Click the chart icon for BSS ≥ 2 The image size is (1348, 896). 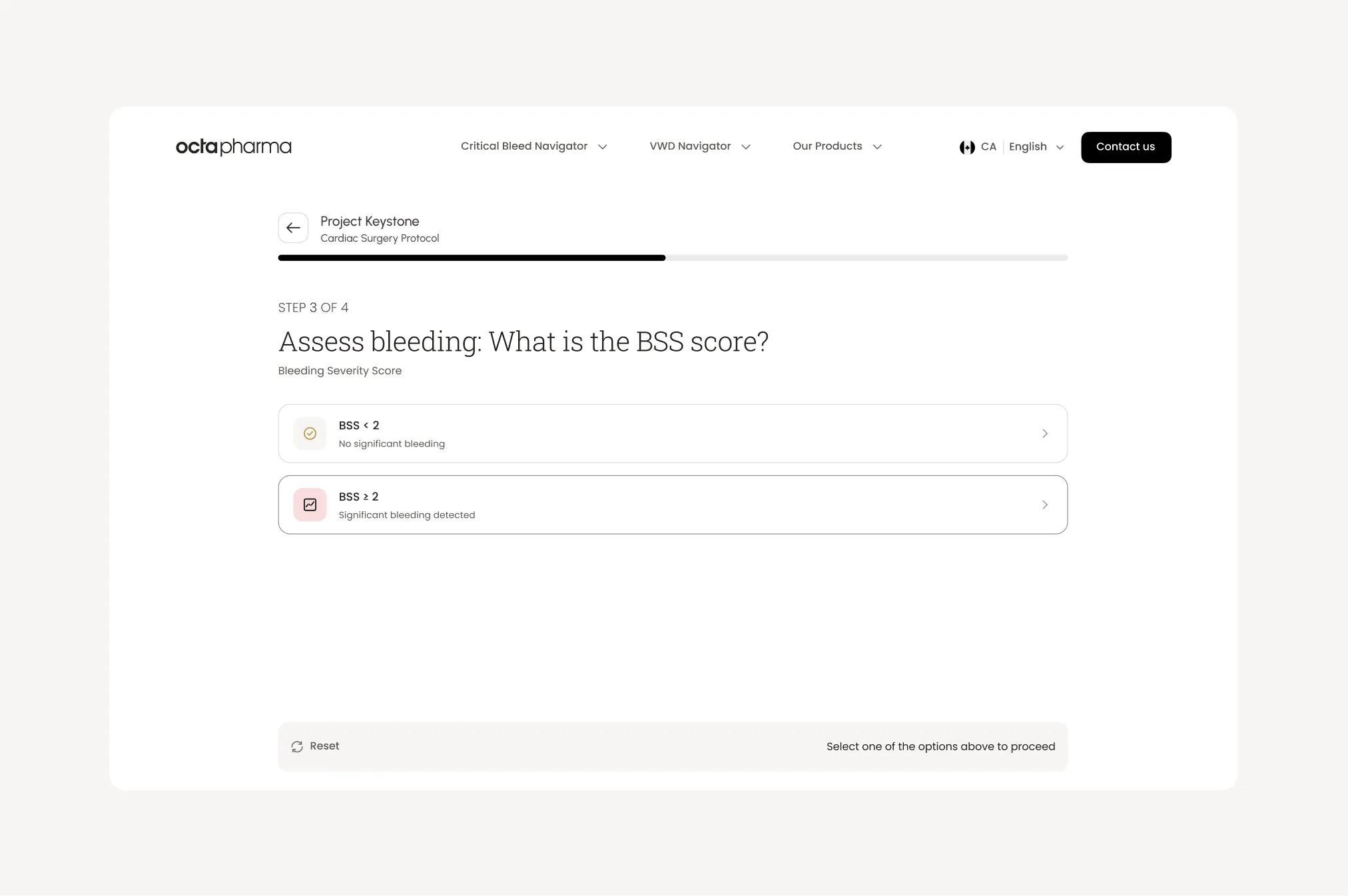pos(310,505)
